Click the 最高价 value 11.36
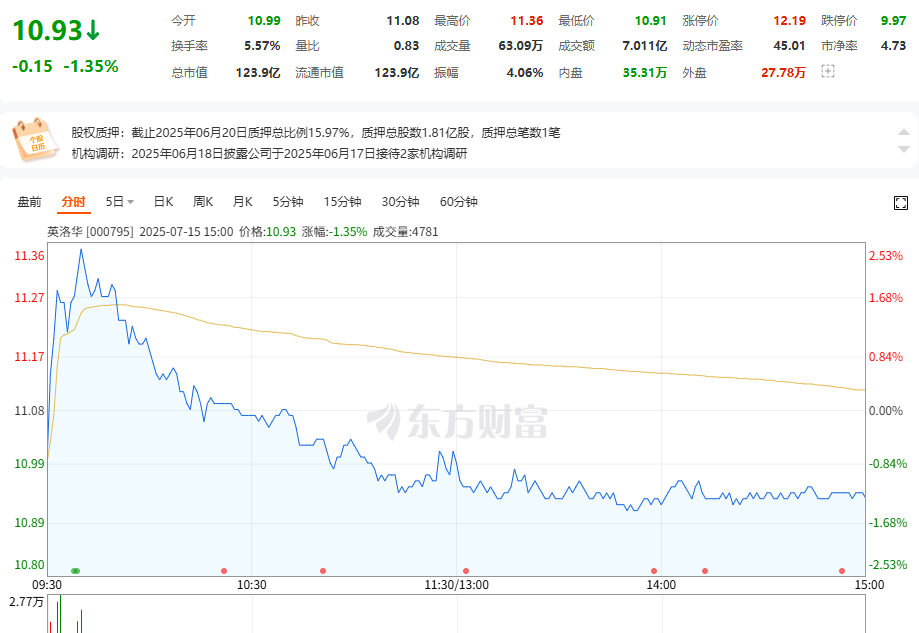The height and width of the screenshot is (633, 919). [x=526, y=21]
